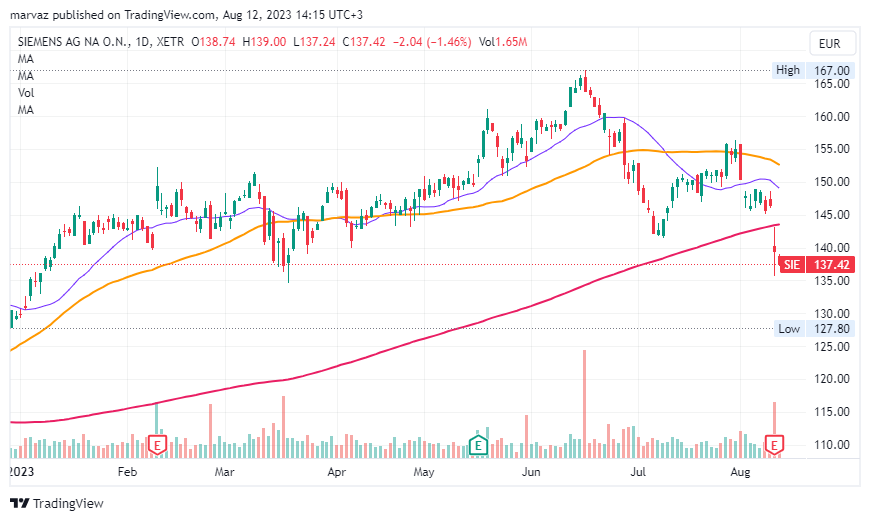Screen dimensions: 870x521
Task: Click the Jul label on time axis
Action: pyautogui.click(x=638, y=472)
